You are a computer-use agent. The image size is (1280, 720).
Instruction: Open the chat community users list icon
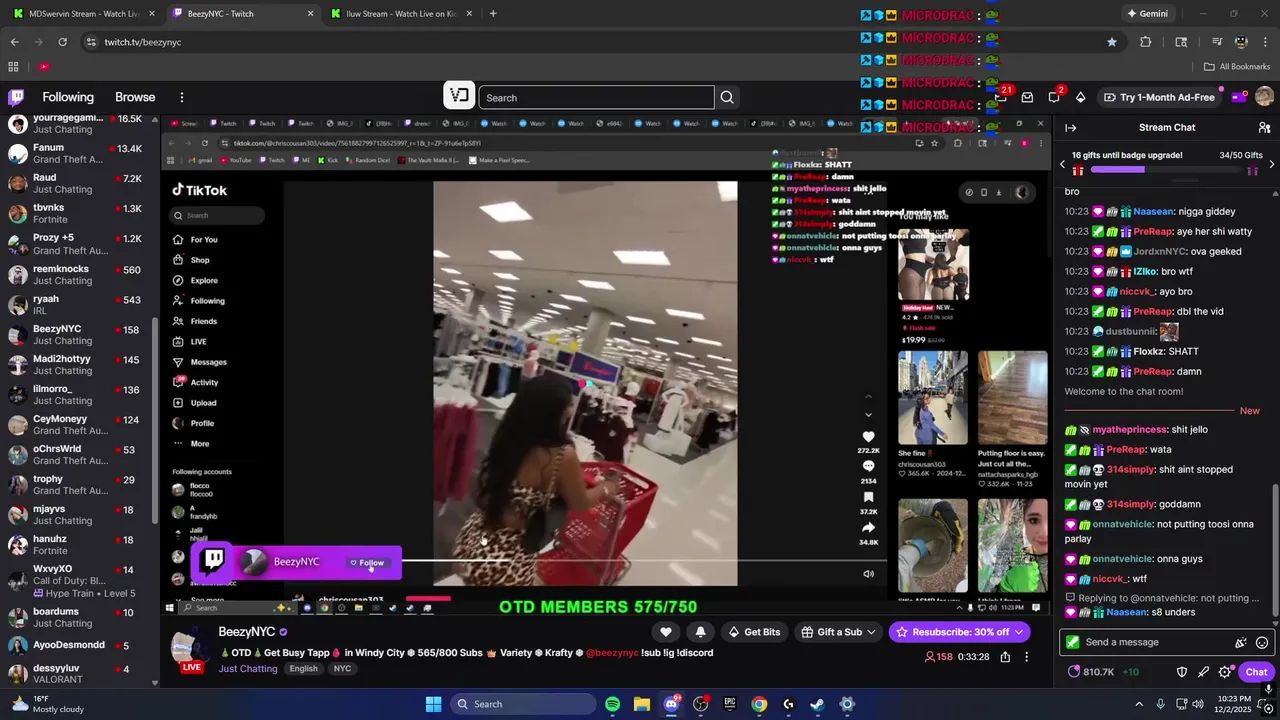(1264, 127)
